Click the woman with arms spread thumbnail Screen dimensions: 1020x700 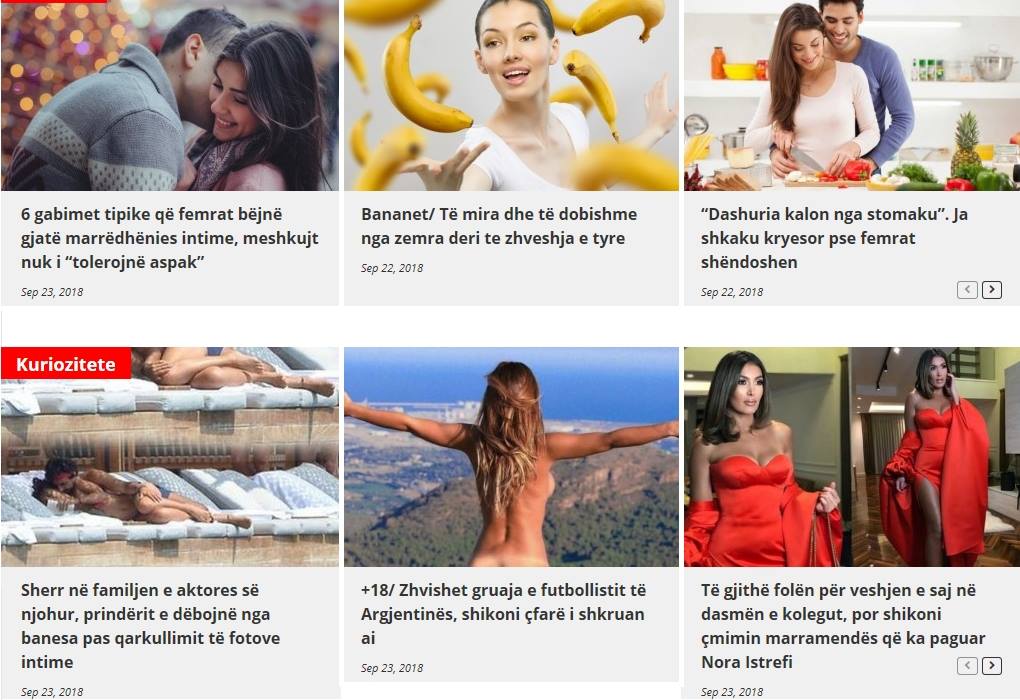tap(511, 457)
